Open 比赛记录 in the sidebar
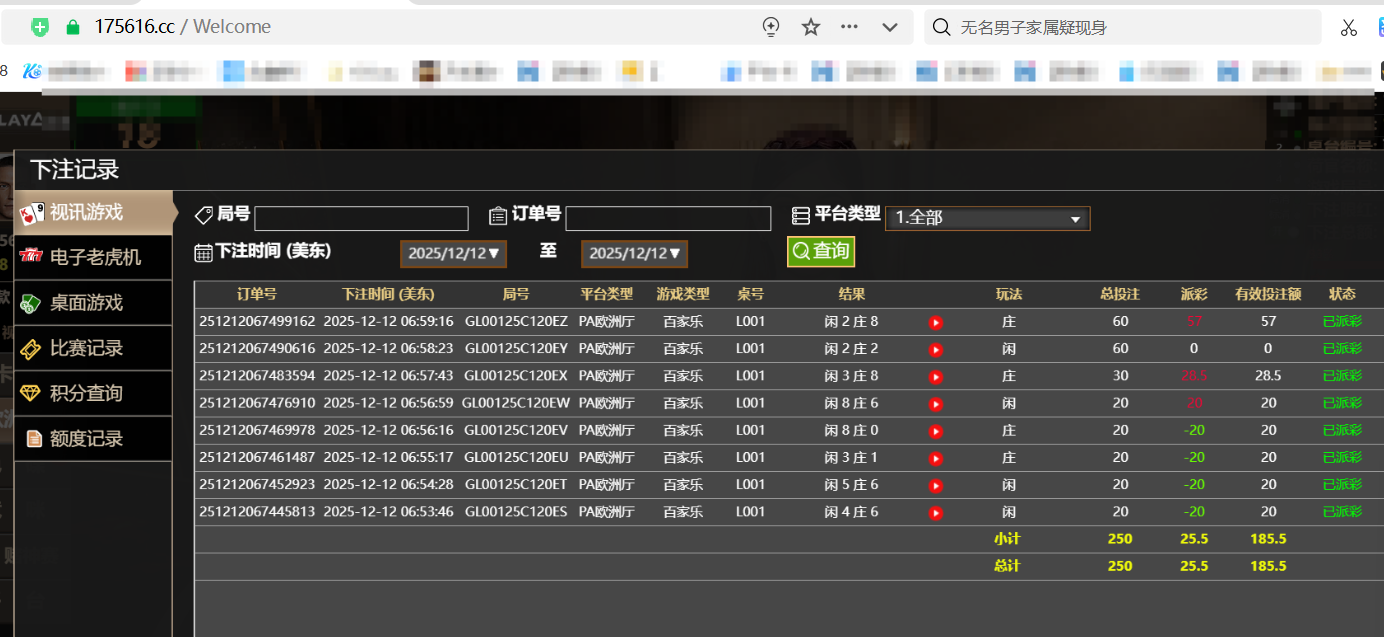Image resolution: width=1384 pixels, height=637 pixels. [85, 348]
